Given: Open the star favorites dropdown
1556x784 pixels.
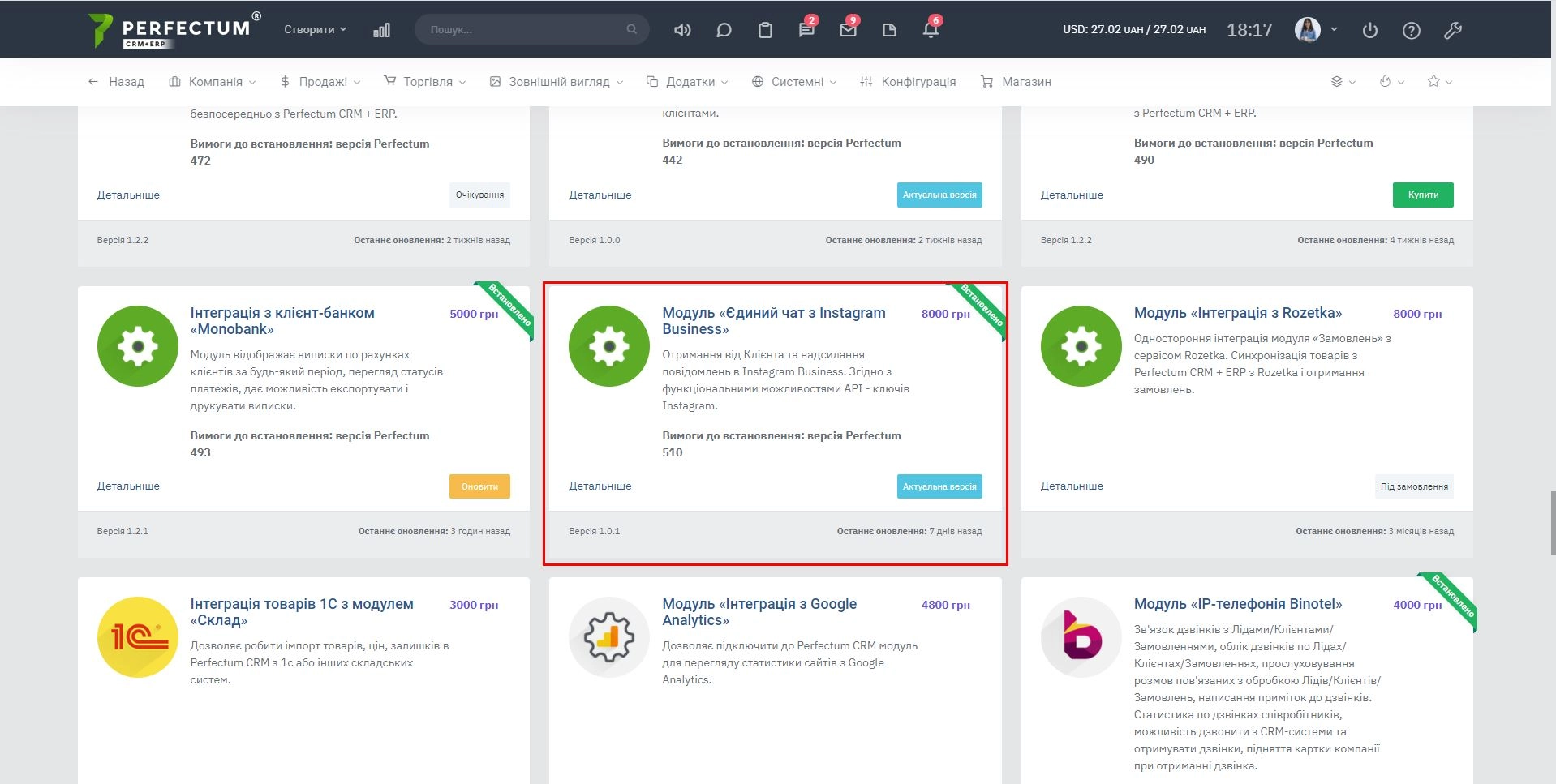Looking at the screenshot, I should coord(1440,81).
